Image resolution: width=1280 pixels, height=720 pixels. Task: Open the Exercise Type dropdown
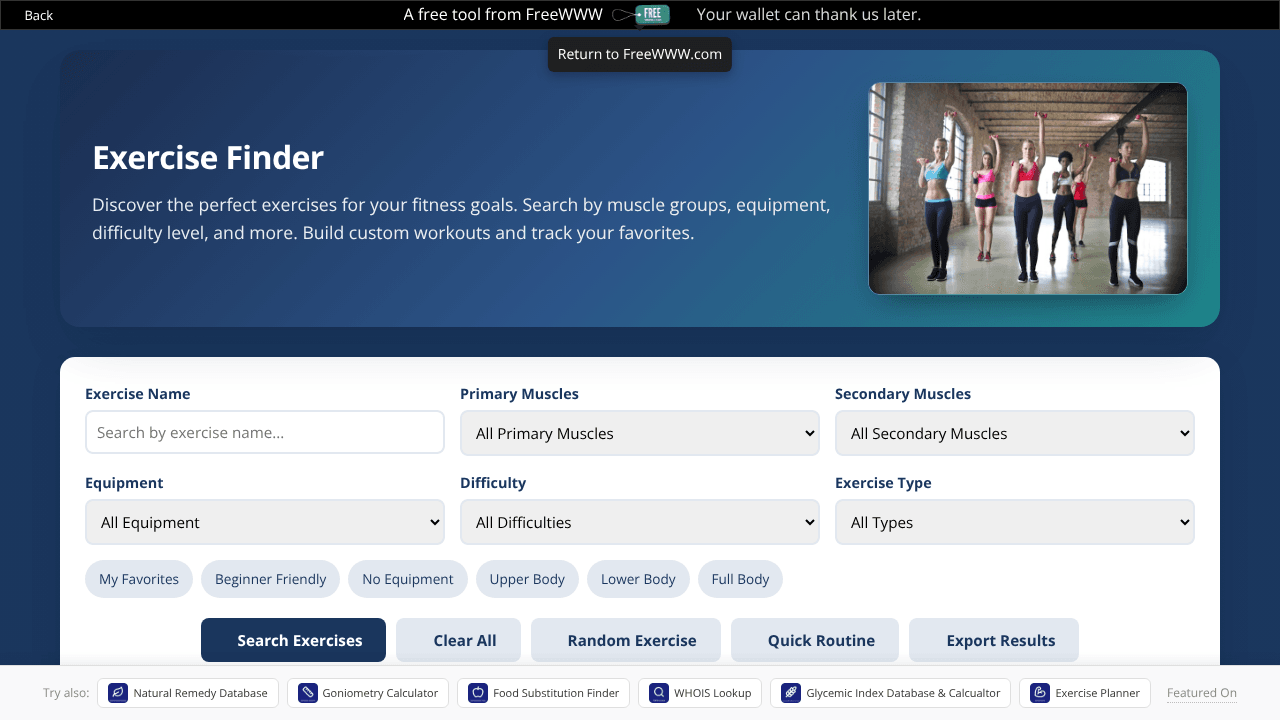[1015, 522]
